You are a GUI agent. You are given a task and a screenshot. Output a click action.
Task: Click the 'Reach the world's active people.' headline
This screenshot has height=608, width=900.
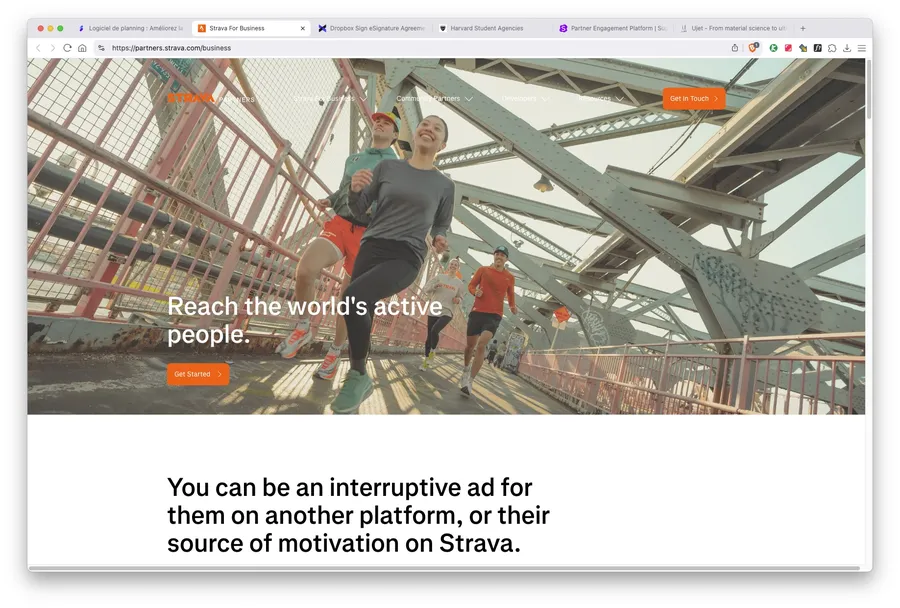click(x=305, y=320)
